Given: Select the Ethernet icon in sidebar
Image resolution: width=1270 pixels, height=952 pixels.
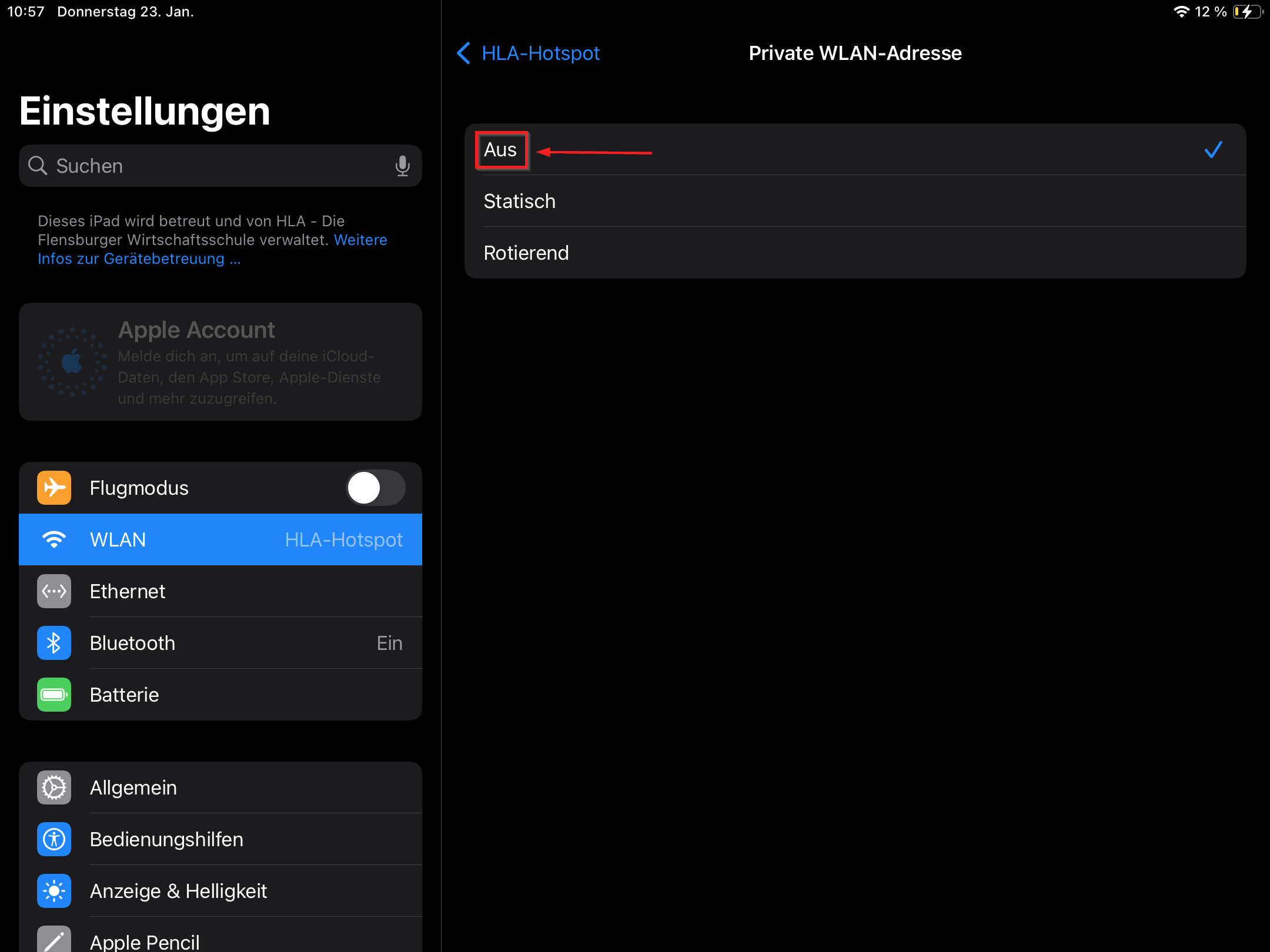Looking at the screenshot, I should (54, 591).
